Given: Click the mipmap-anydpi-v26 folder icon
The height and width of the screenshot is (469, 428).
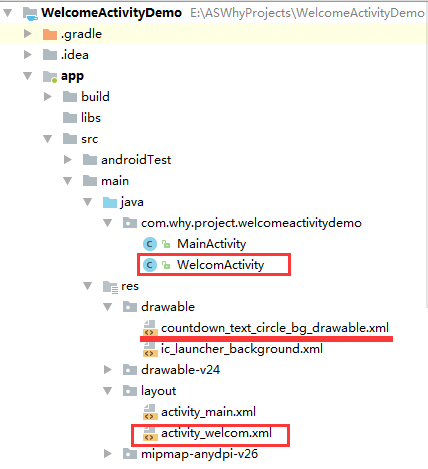Looking at the screenshot, I should (130, 454).
